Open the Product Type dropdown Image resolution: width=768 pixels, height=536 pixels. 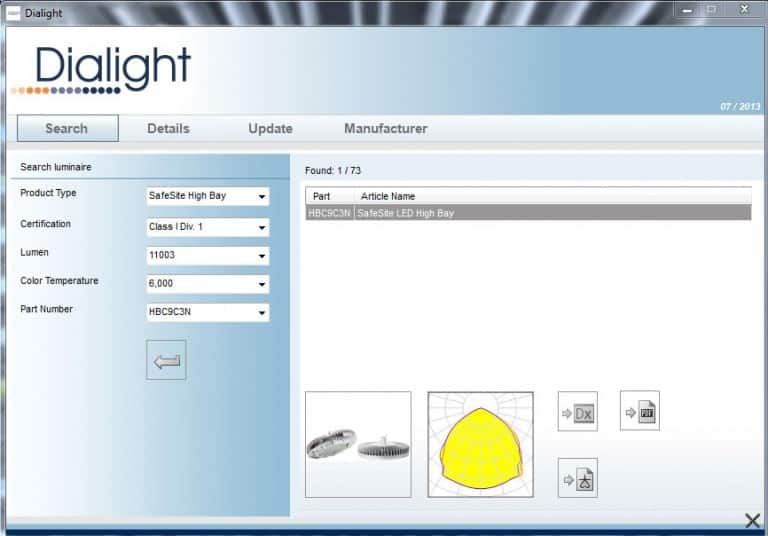coord(208,196)
